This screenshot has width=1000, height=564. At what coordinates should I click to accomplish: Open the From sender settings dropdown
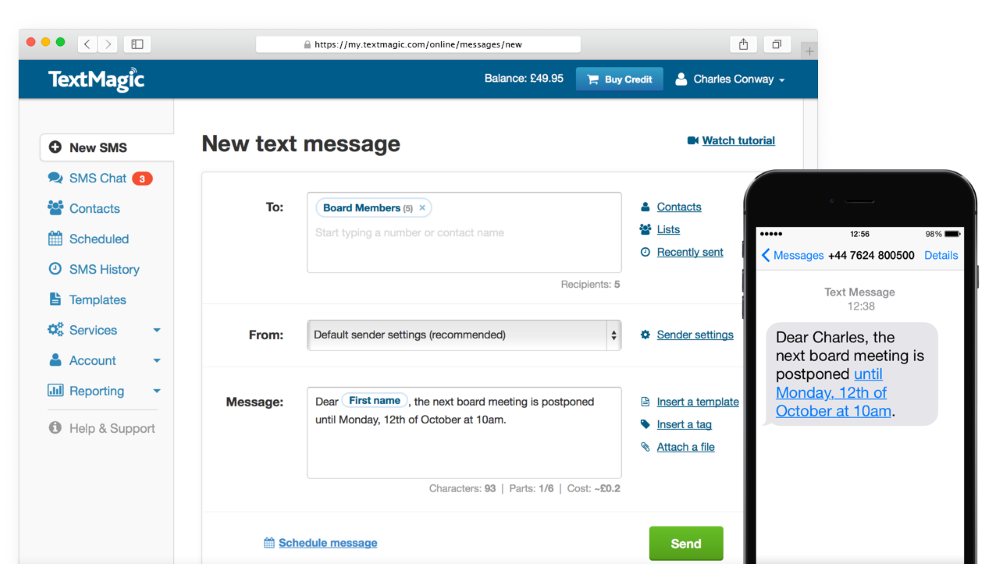coord(464,335)
